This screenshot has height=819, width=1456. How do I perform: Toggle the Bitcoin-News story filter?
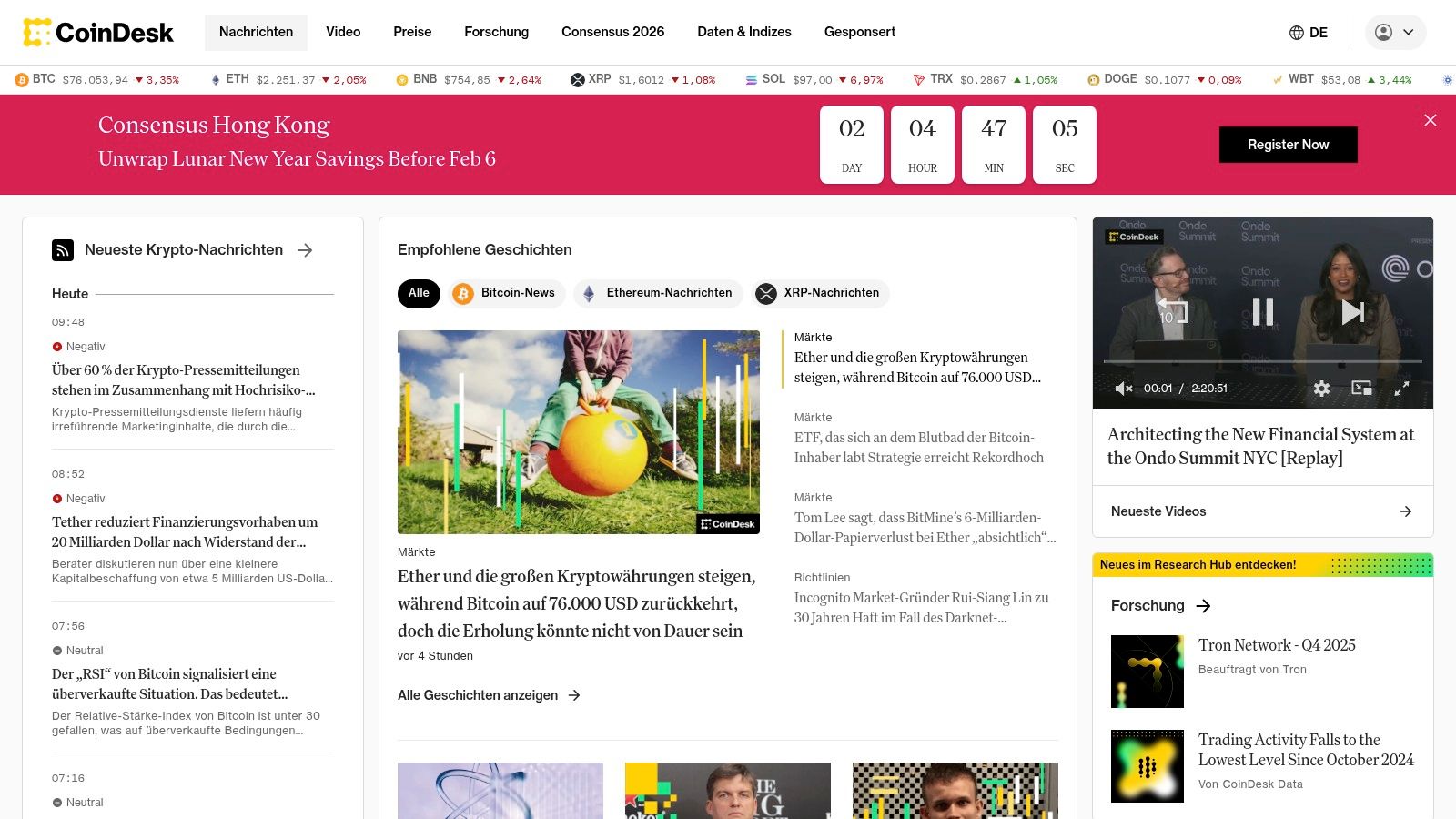[507, 293]
